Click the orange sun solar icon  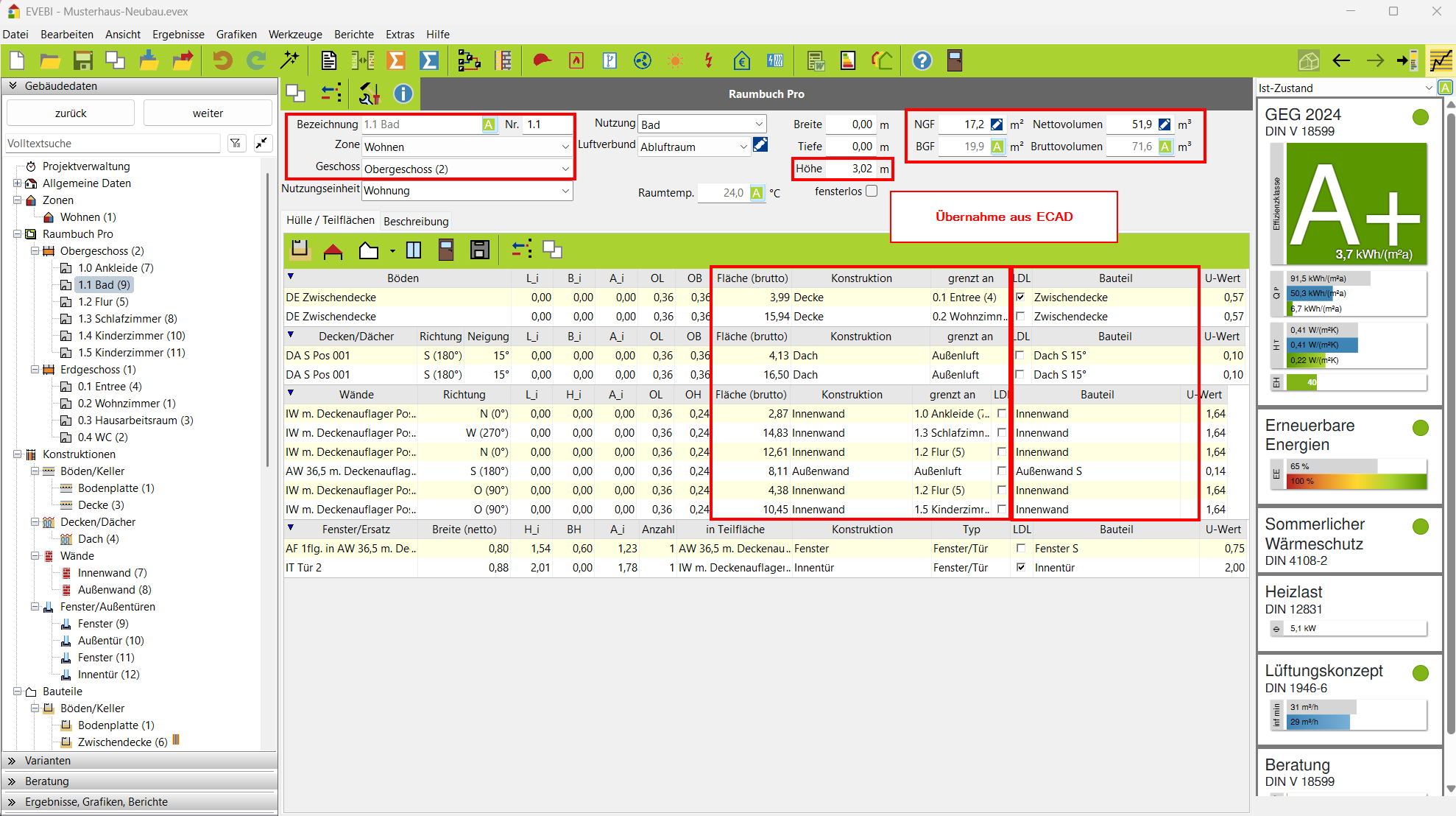coord(675,60)
